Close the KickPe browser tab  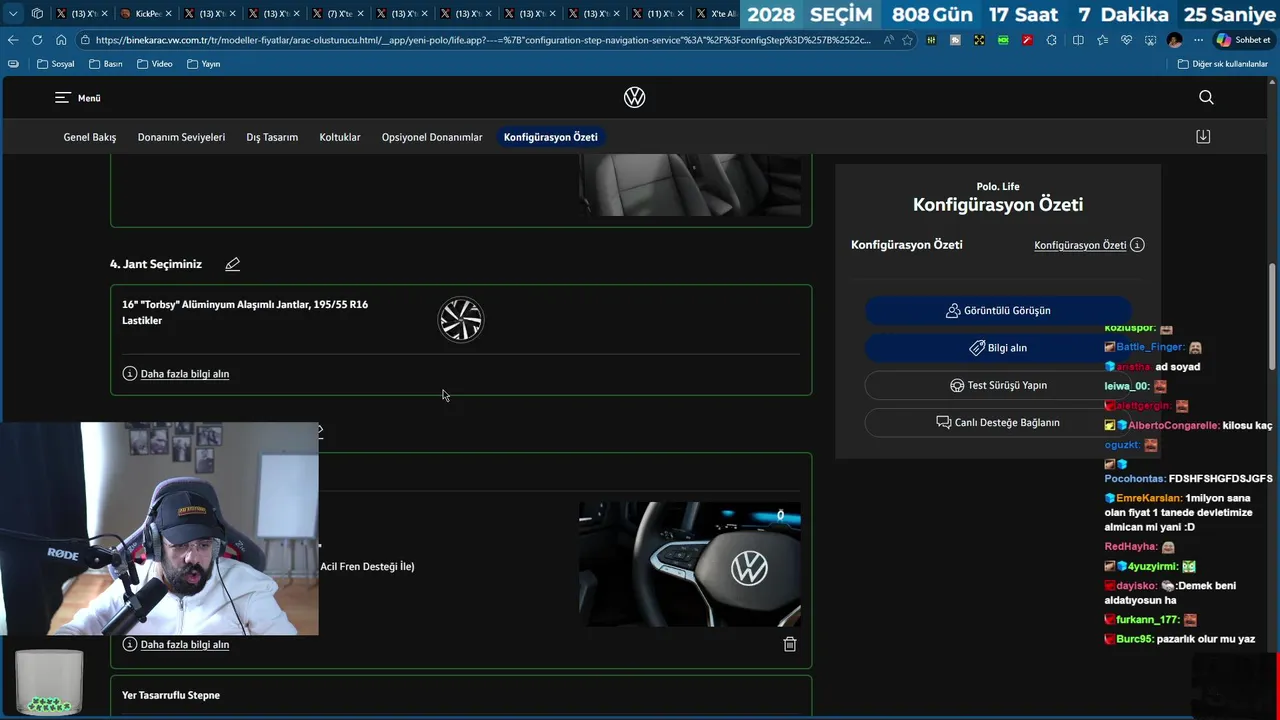(x=168, y=14)
